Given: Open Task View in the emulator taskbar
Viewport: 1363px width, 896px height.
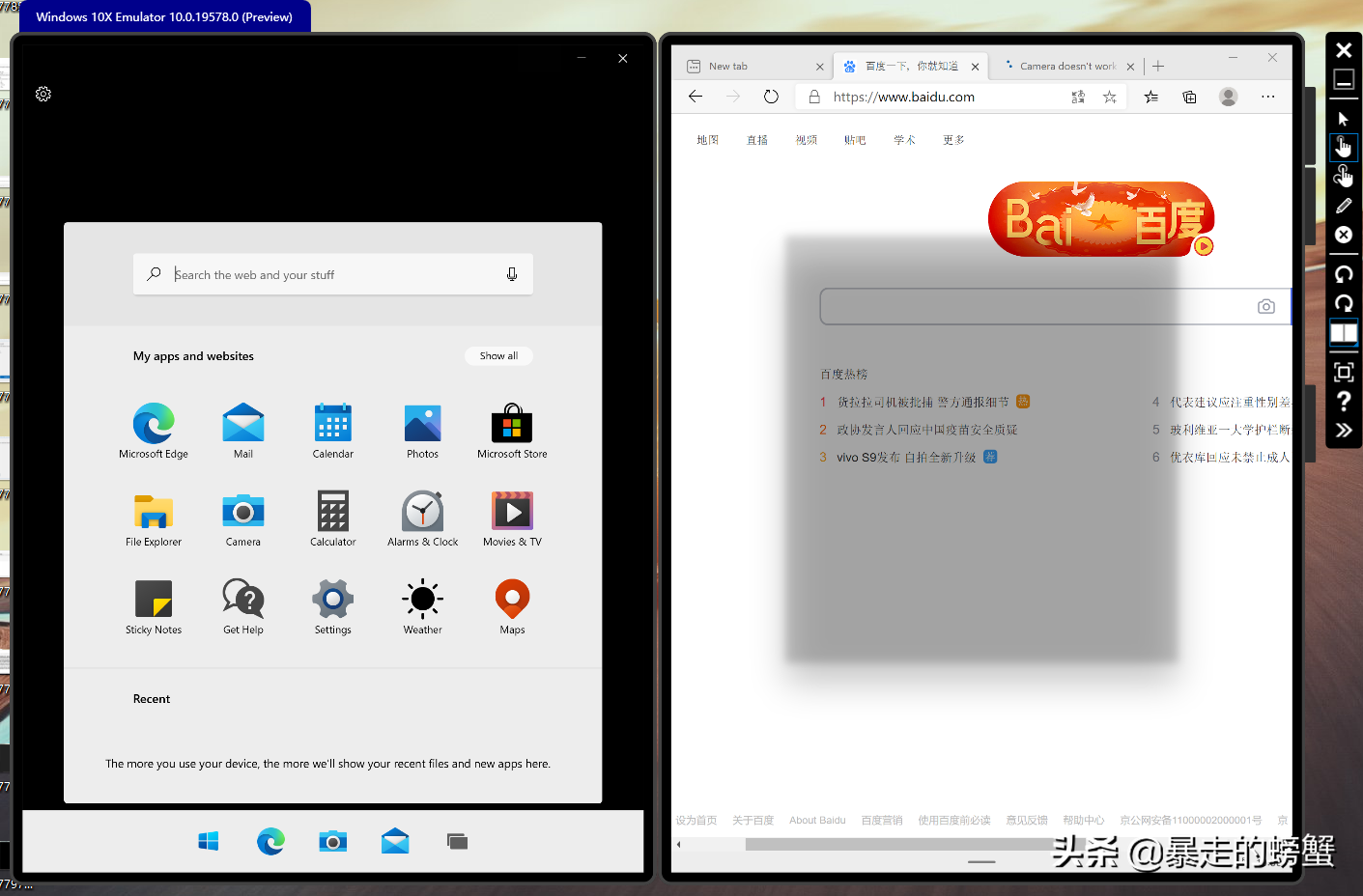Looking at the screenshot, I should point(457,842).
